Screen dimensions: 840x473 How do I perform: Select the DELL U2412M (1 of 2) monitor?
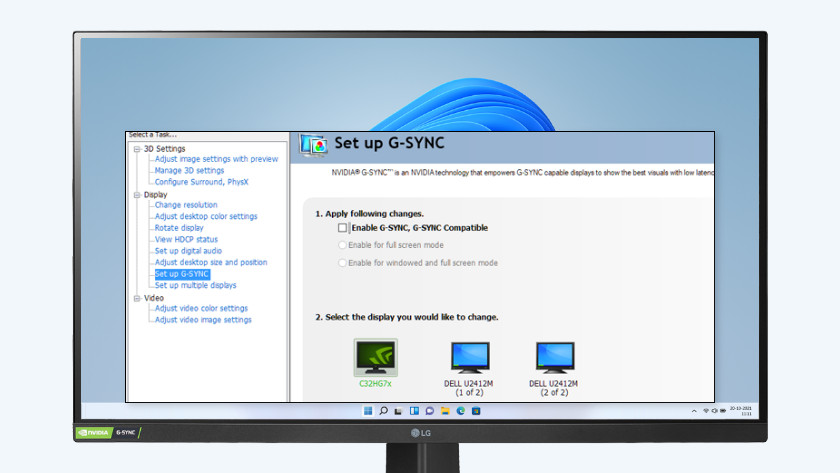470,358
